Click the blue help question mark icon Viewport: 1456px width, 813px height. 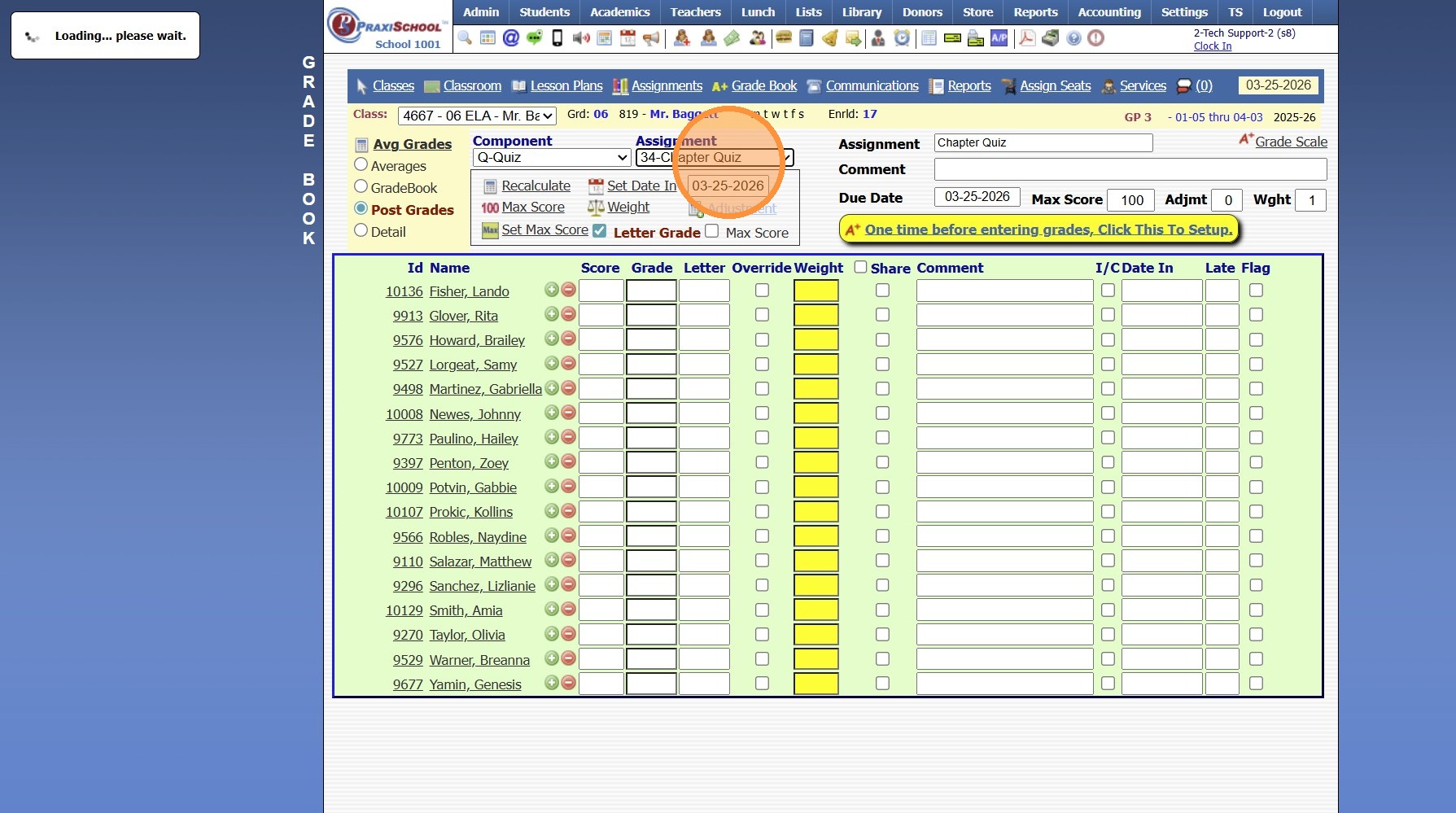point(1073,38)
